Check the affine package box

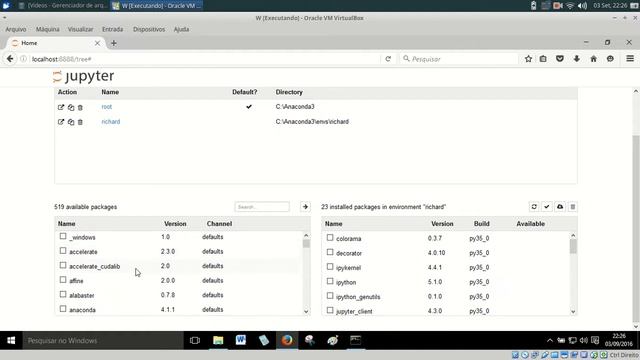63,280
